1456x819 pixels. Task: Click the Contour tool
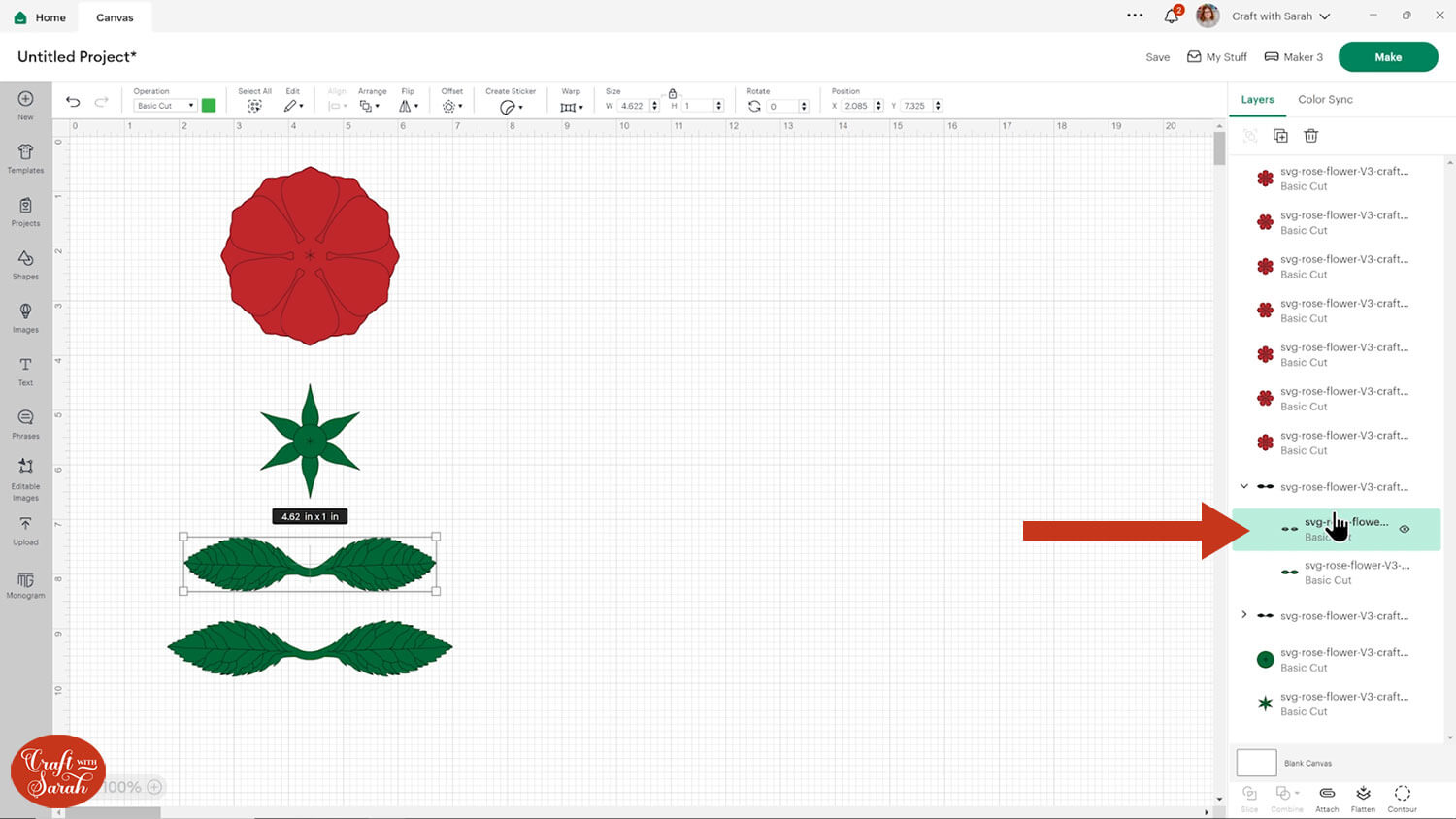[1402, 798]
